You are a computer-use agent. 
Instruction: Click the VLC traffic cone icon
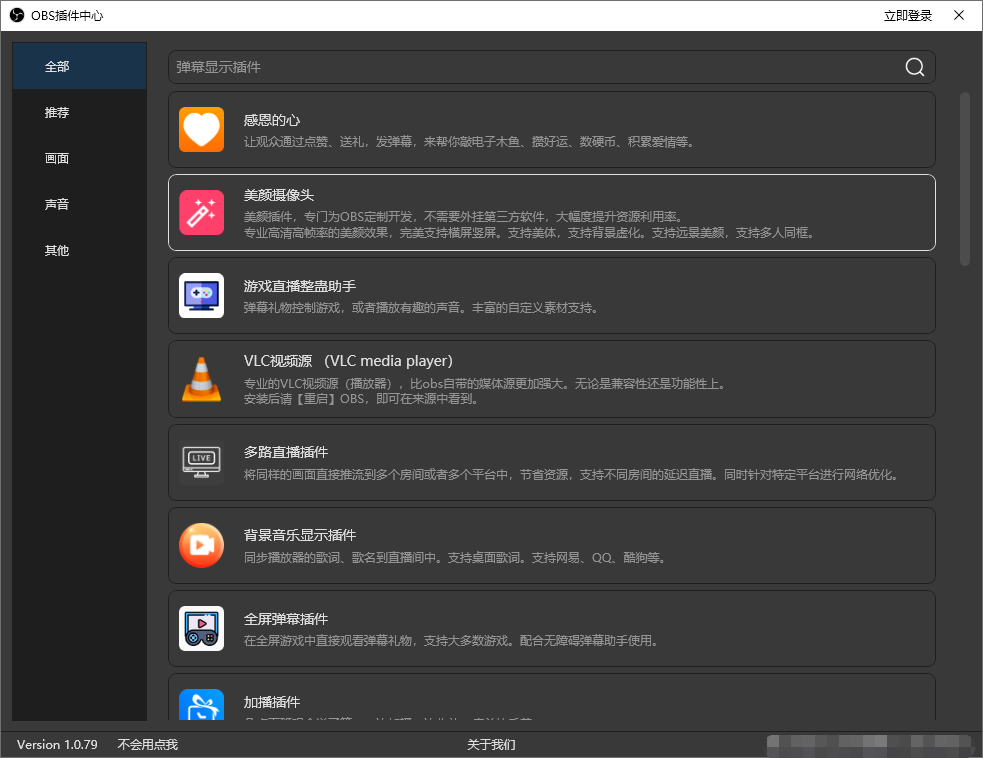pos(201,379)
